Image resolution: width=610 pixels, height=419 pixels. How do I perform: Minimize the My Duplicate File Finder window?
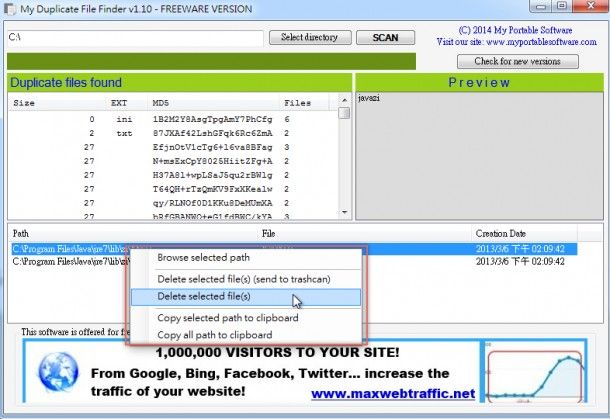point(540,6)
